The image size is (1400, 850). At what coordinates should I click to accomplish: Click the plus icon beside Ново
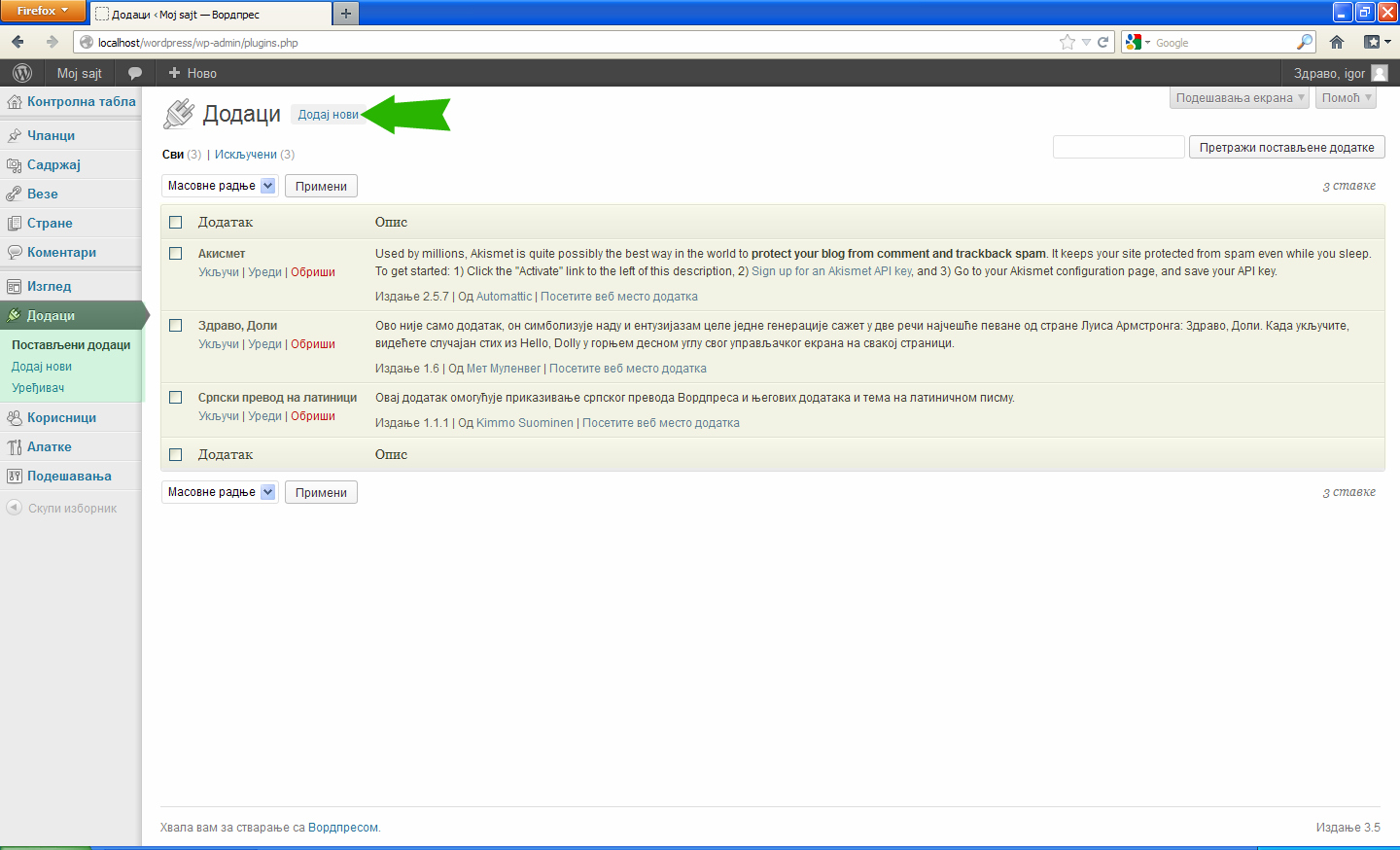[x=175, y=73]
